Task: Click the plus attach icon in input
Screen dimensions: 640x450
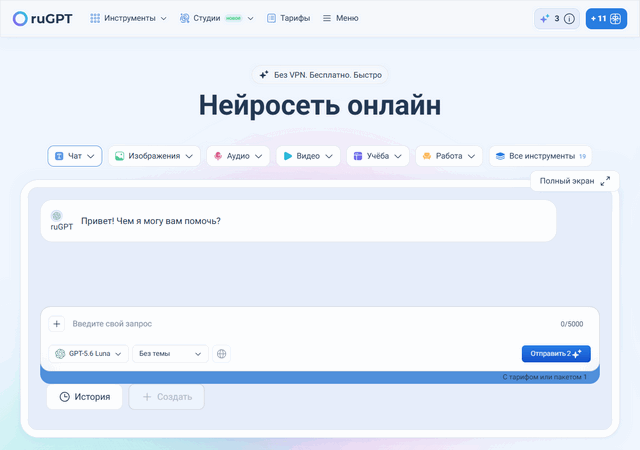Action: tap(57, 324)
